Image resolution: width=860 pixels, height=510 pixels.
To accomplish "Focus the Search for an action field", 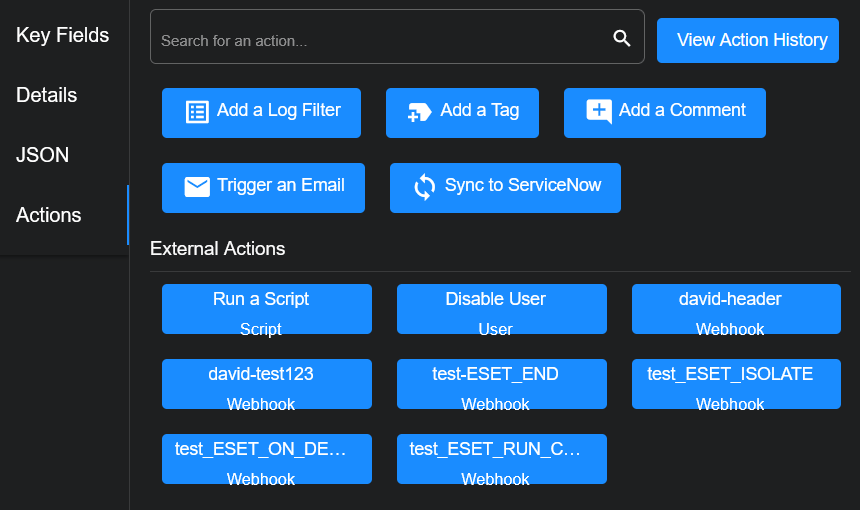I will (380, 40).
